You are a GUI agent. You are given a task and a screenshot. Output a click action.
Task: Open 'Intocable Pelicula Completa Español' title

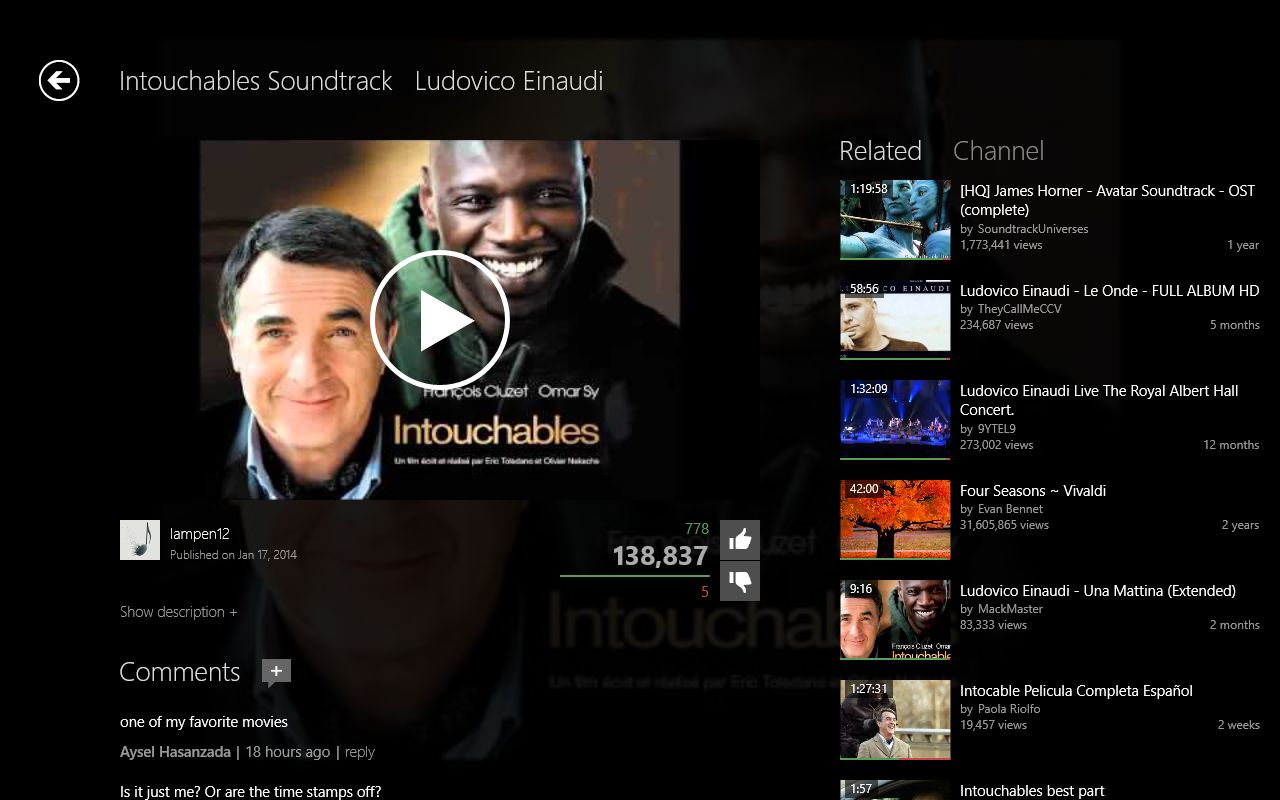pos(1076,691)
